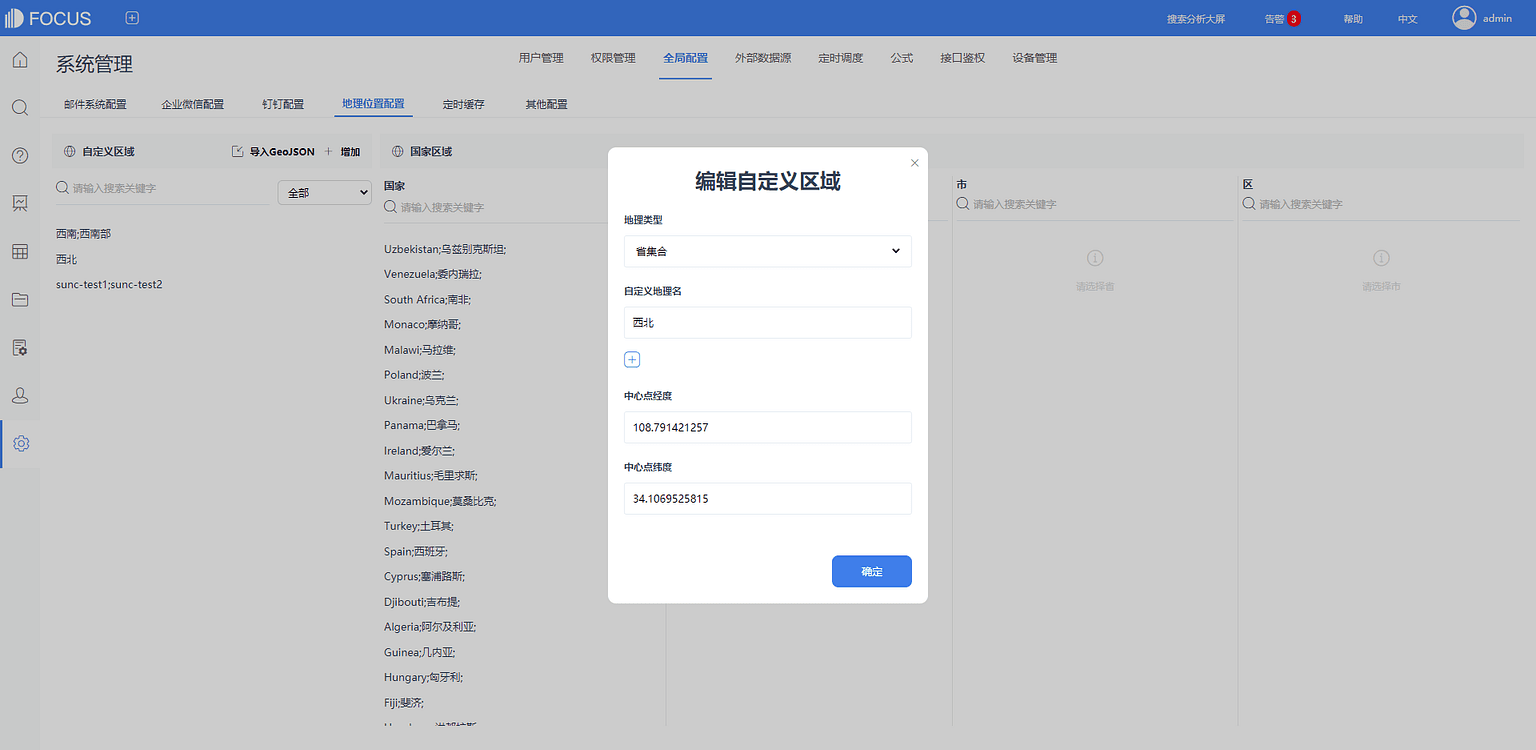
Task: Click 增加 button text
Action: point(350,152)
